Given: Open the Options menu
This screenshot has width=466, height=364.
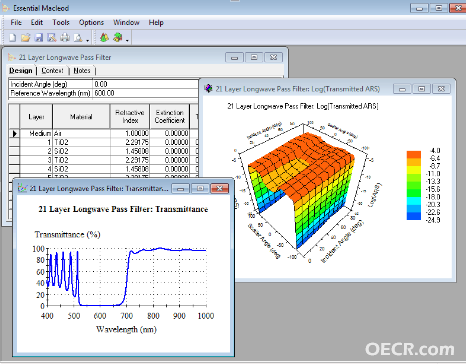Looking at the screenshot, I should click(x=91, y=22).
